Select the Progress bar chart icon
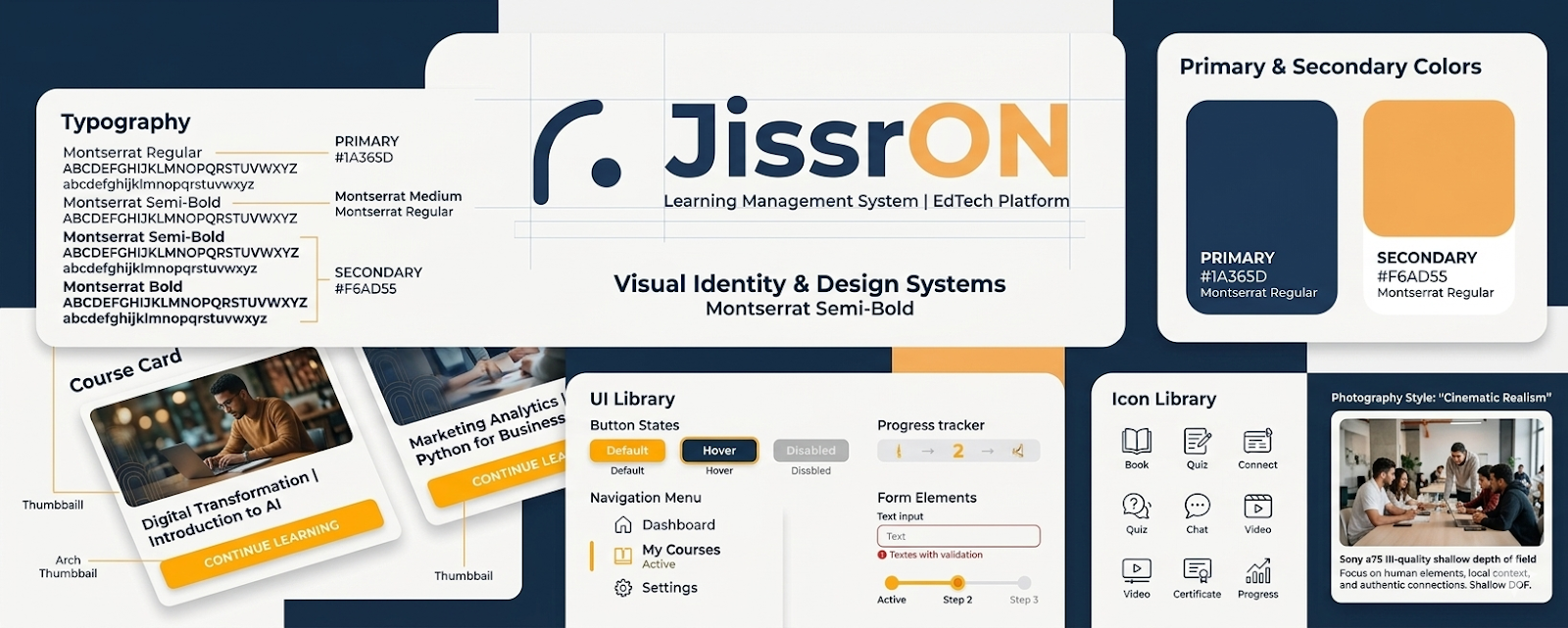This screenshot has width=1568, height=628. [1257, 570]
